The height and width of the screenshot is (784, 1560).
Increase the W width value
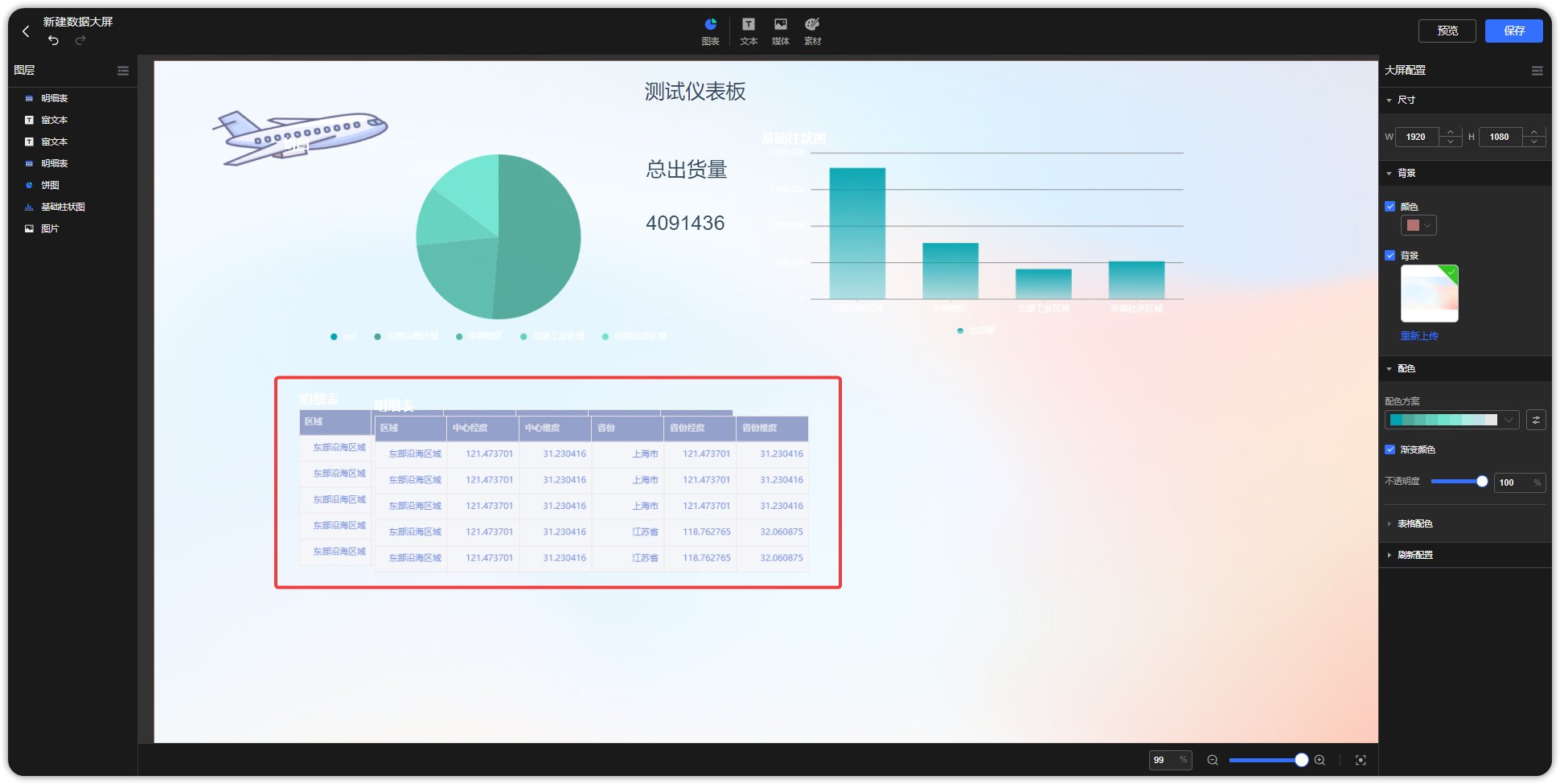1451,132
